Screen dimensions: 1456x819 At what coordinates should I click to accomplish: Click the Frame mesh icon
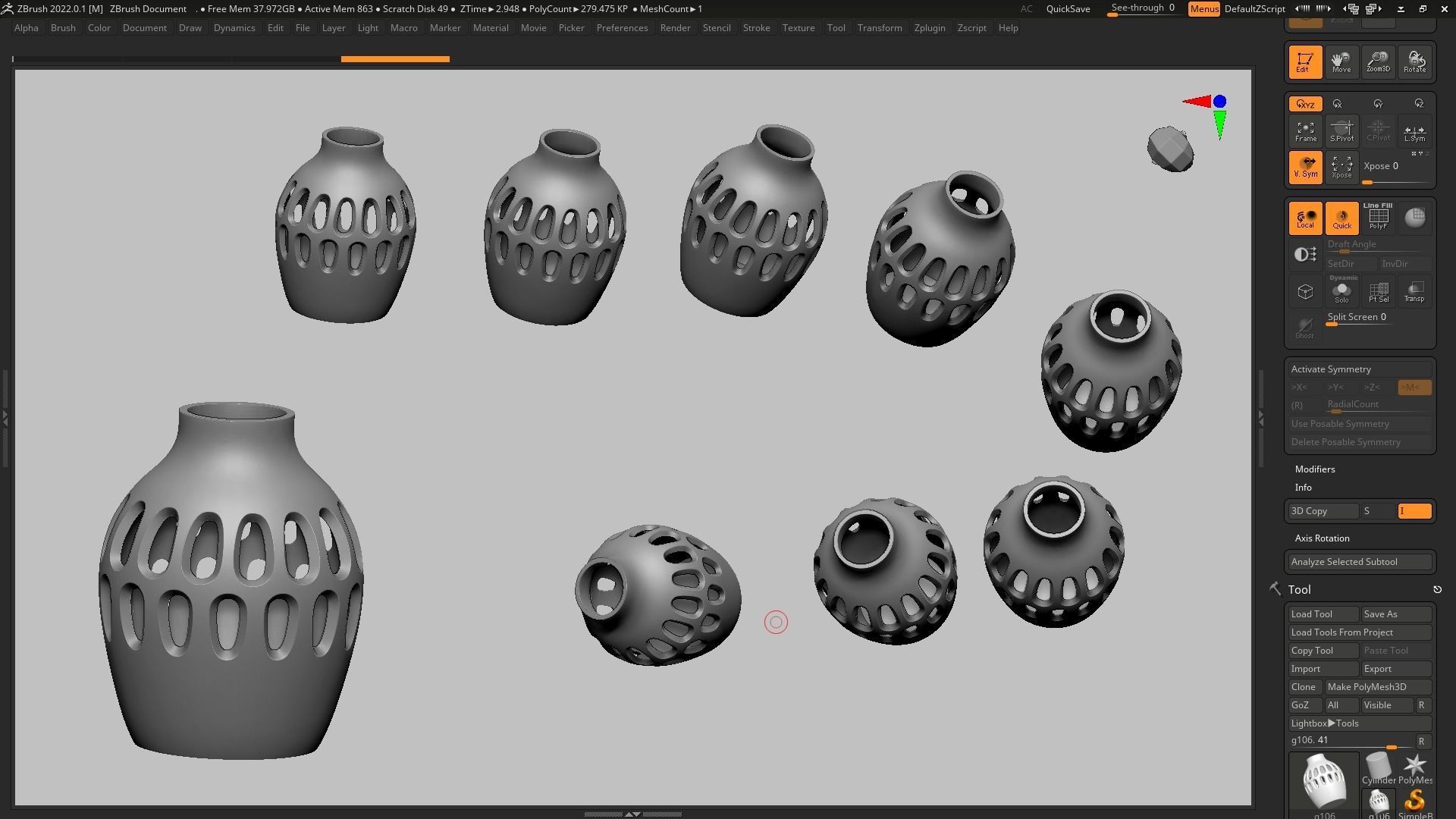click(1305, 131)
